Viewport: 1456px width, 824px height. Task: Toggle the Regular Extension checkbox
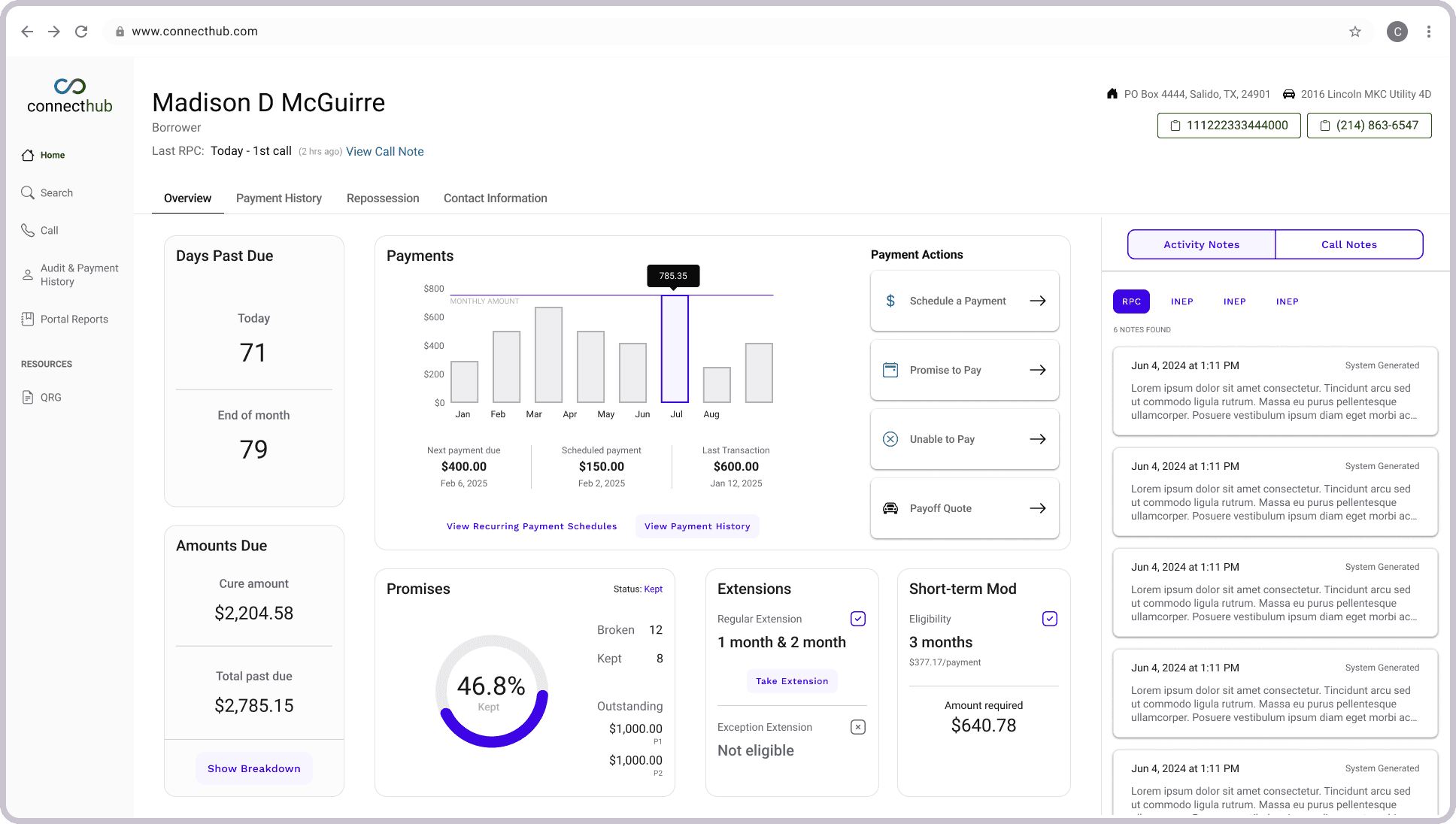pos(857,619)
